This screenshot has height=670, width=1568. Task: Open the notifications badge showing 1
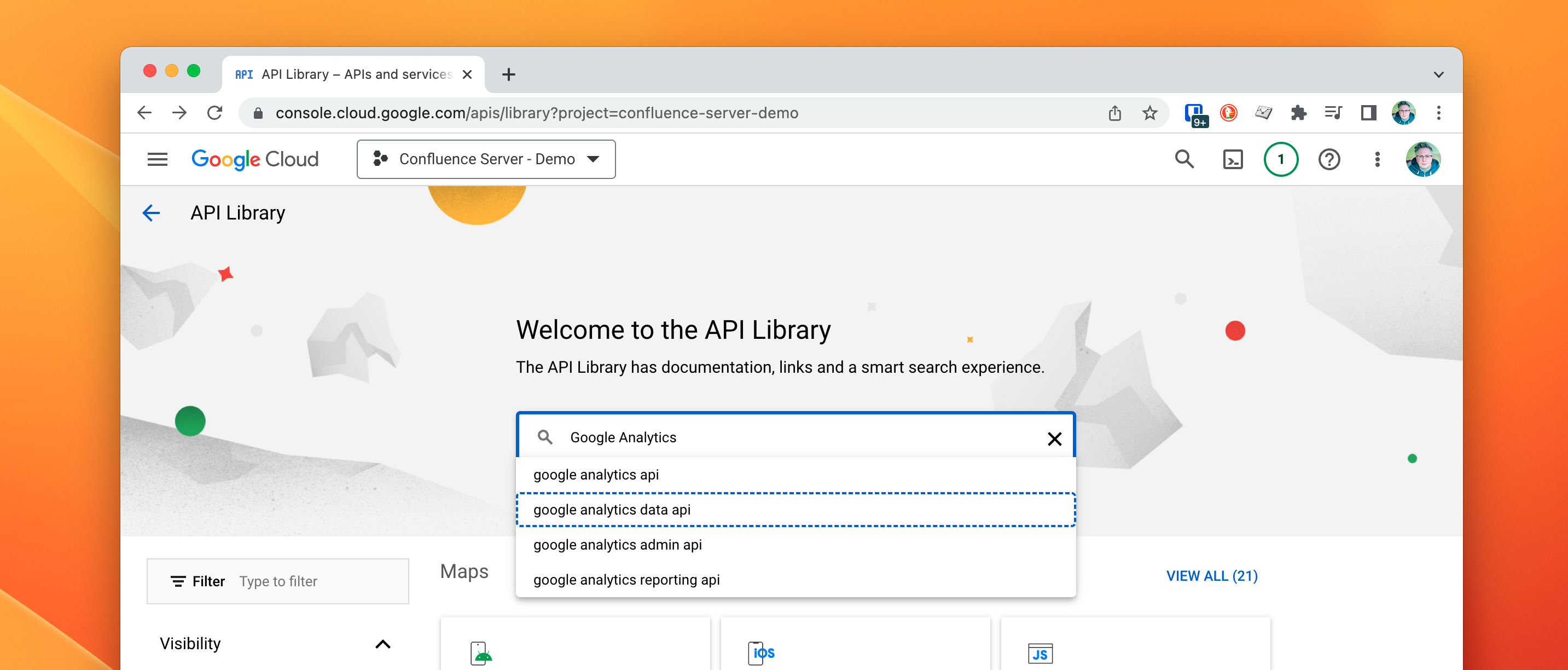click(x=1281, y=160)
